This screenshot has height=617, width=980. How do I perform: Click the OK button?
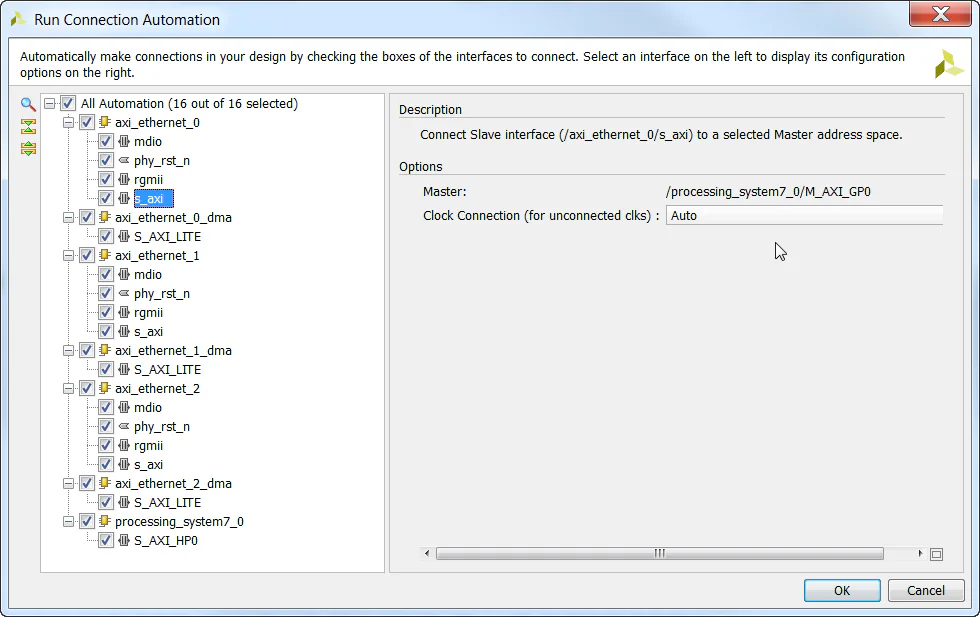point(841,590)
